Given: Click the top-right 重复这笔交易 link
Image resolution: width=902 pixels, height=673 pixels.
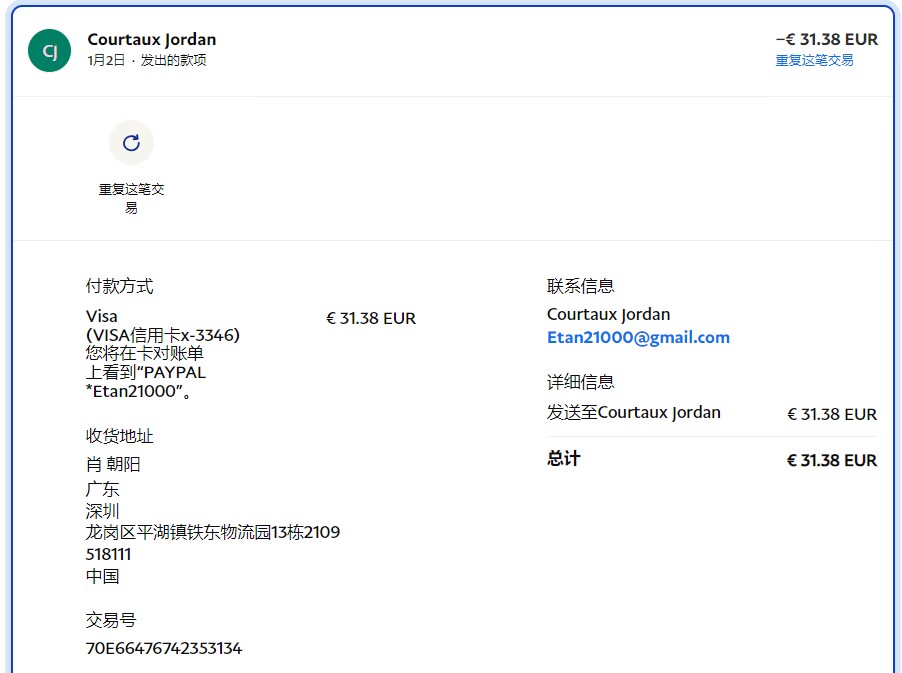Looking at the screenshot, I should [814, 60].
